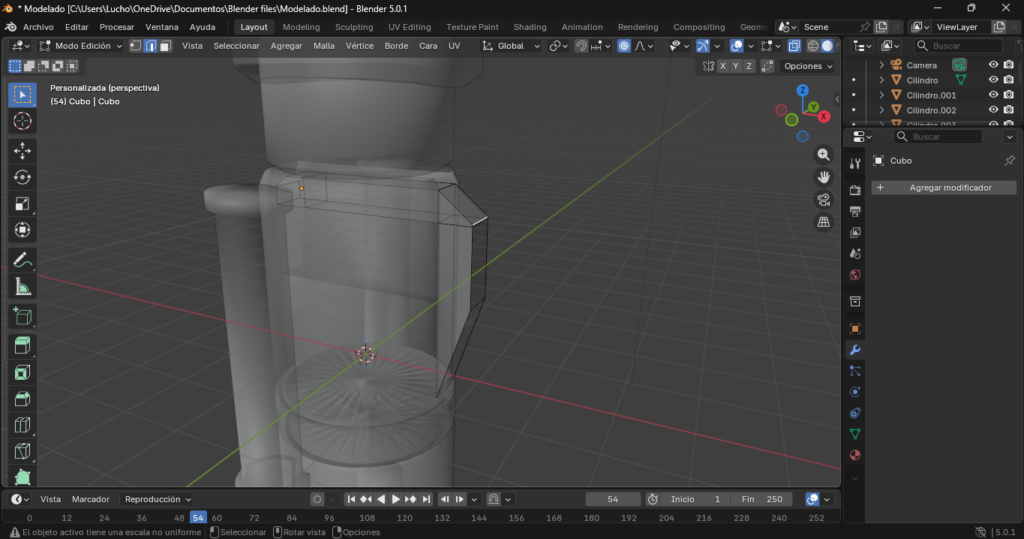1024x539 pixels.
Task: Jump to the first frame
Action: point(351,499)
